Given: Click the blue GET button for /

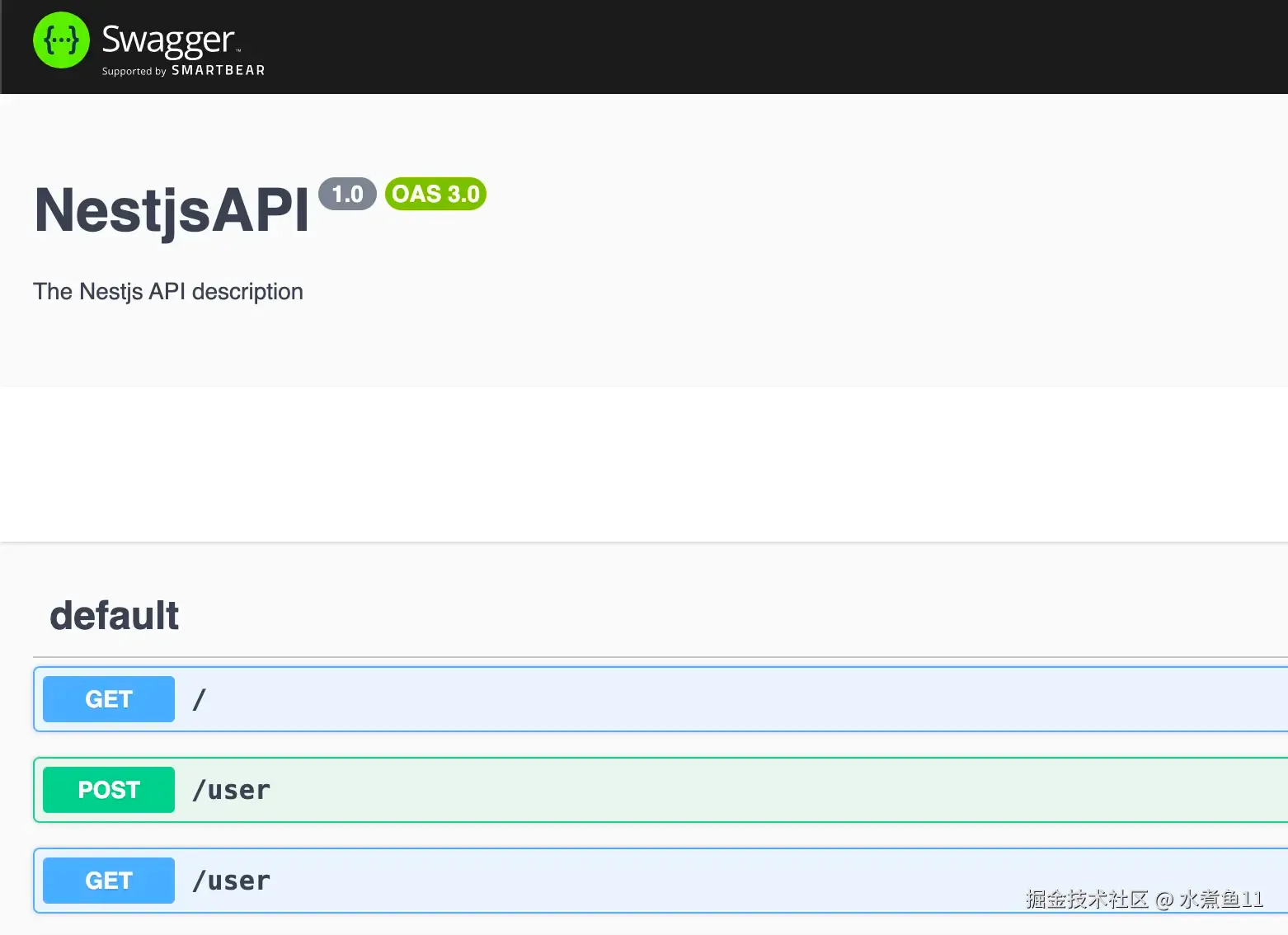Looking at the screenshot, I should coord(109,699).
